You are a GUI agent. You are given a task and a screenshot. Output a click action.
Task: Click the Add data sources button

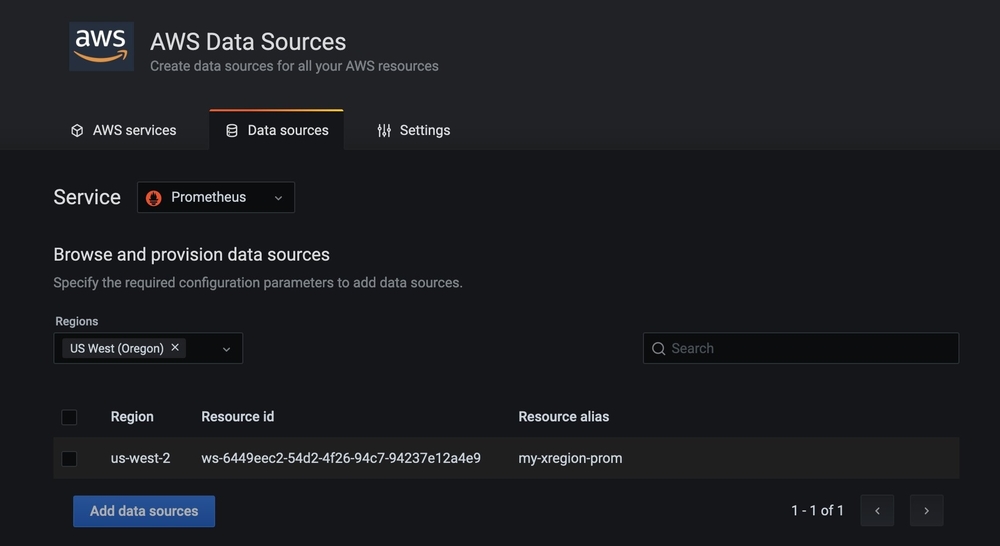click(144, 511)
